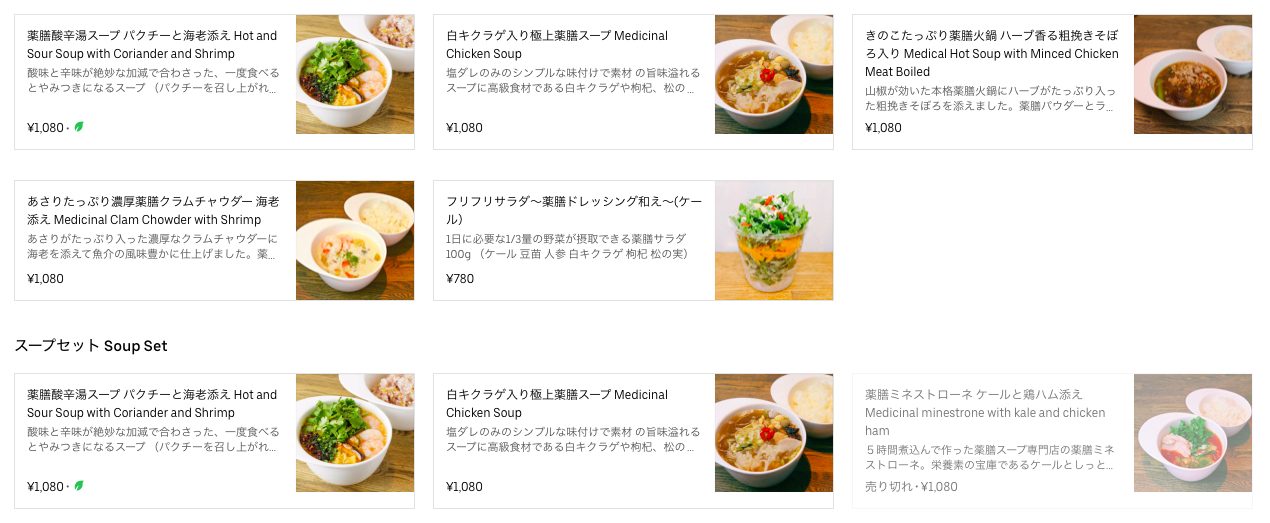This screenshot has height=523, width=1270.
Task: Open the kale salad cup photo
Action: coord(774,240)
